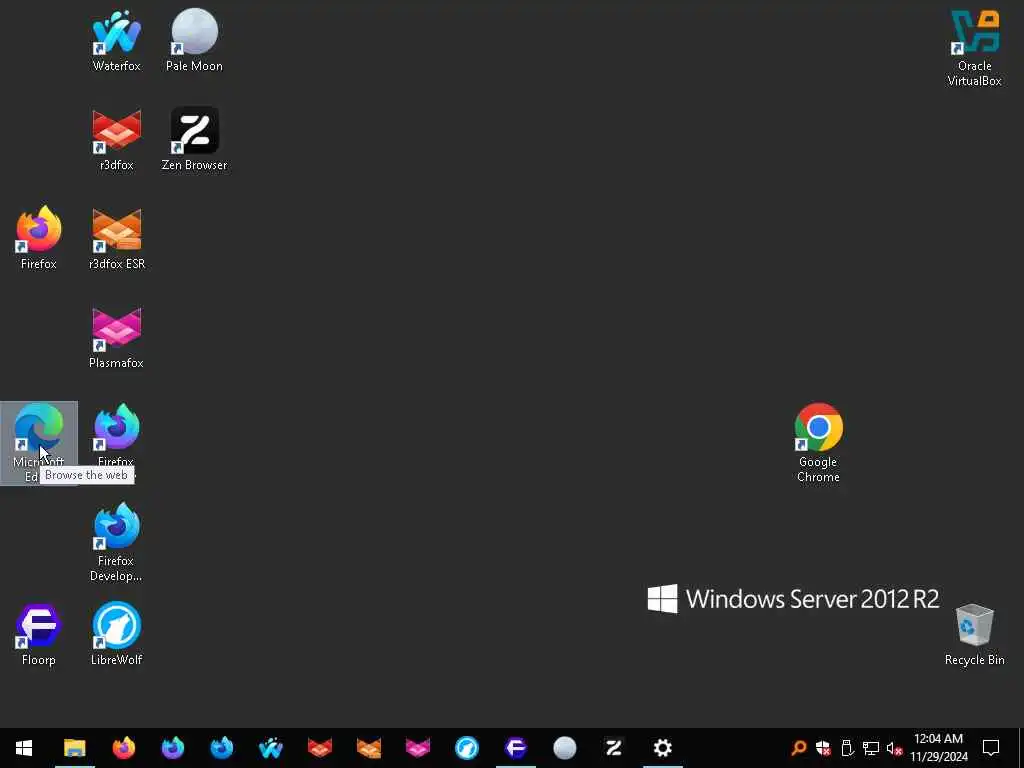Screen dimensions: 1024x768
Task: Select the Waterfox desktop shortcut
Action: [x=116, y=40]
